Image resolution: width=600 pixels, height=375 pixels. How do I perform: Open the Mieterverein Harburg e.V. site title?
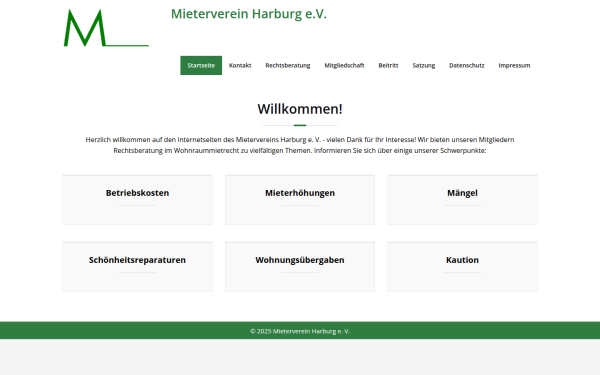[x=249, y=14]
